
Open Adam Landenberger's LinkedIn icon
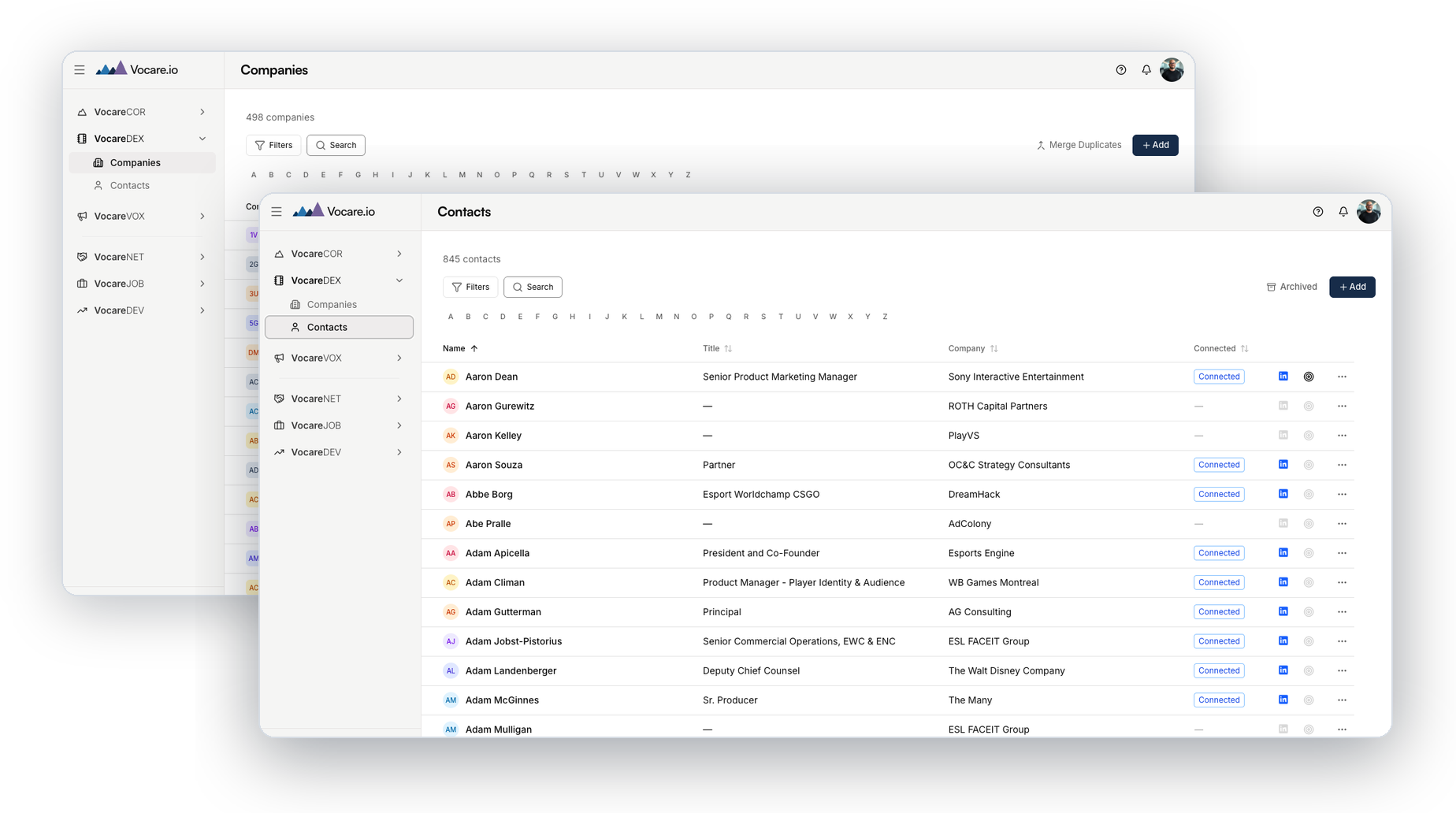(x=1283, y=670)
